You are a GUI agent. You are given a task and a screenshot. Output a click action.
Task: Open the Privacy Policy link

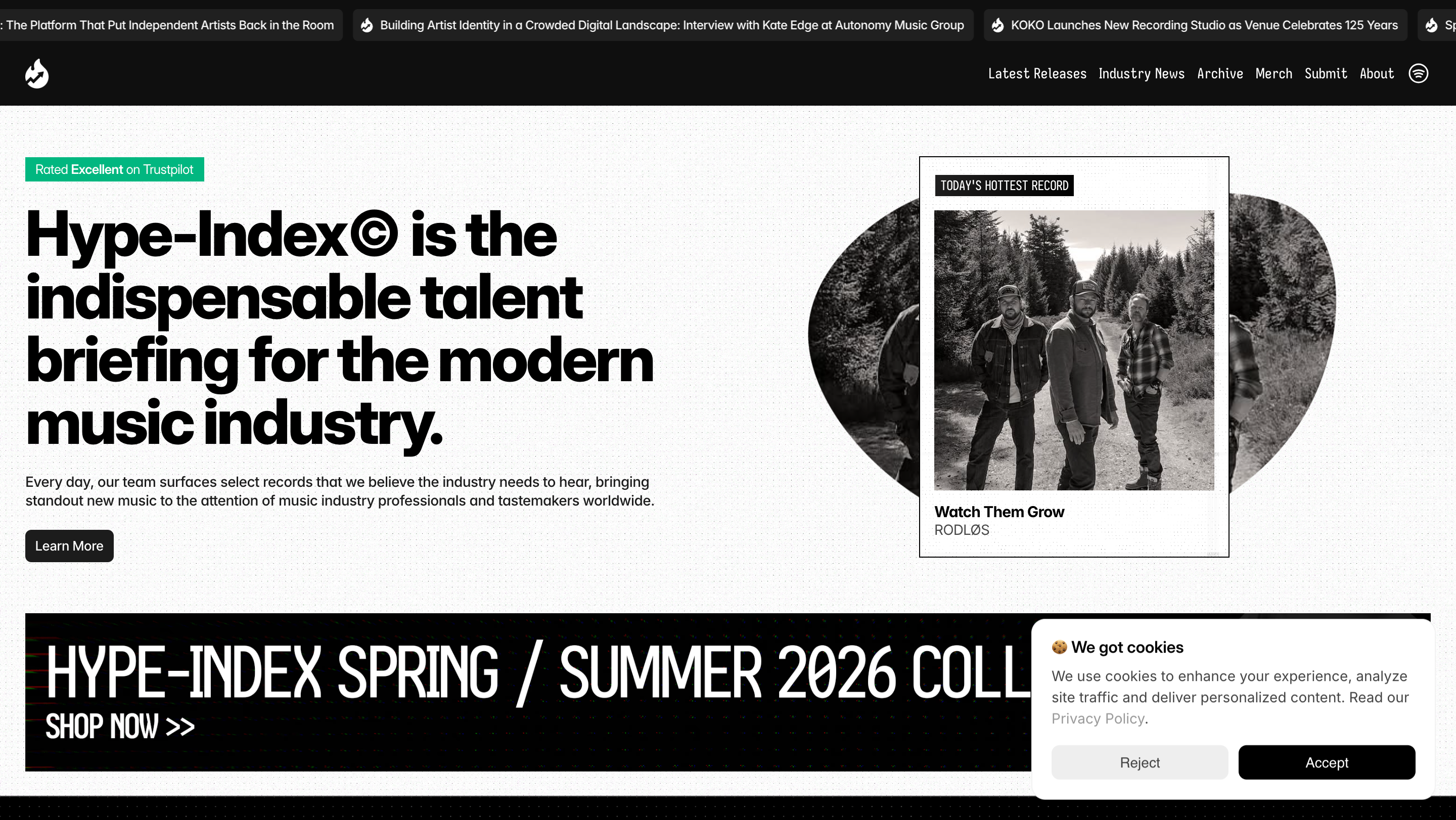1098,719
